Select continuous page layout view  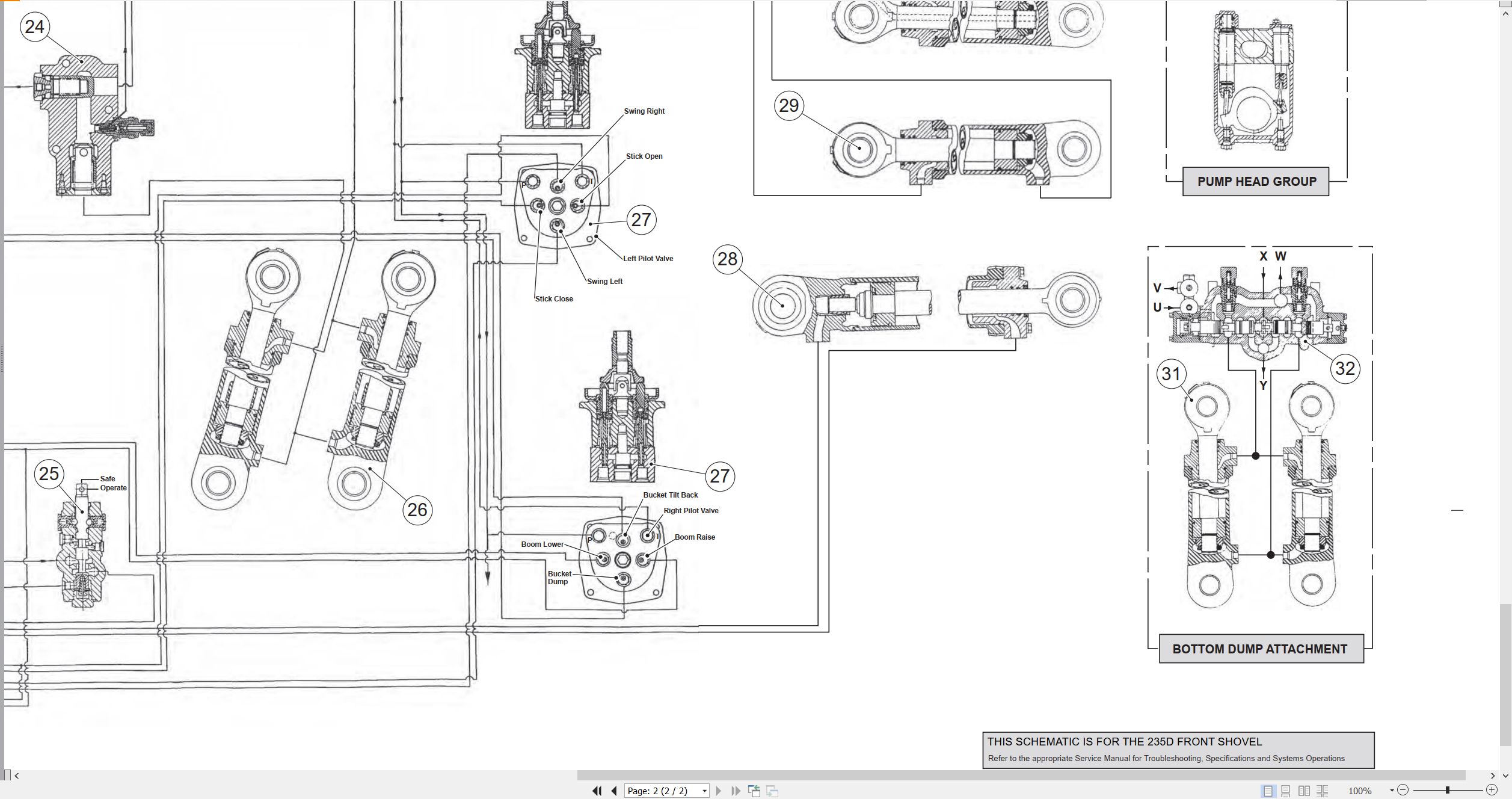1286,791
